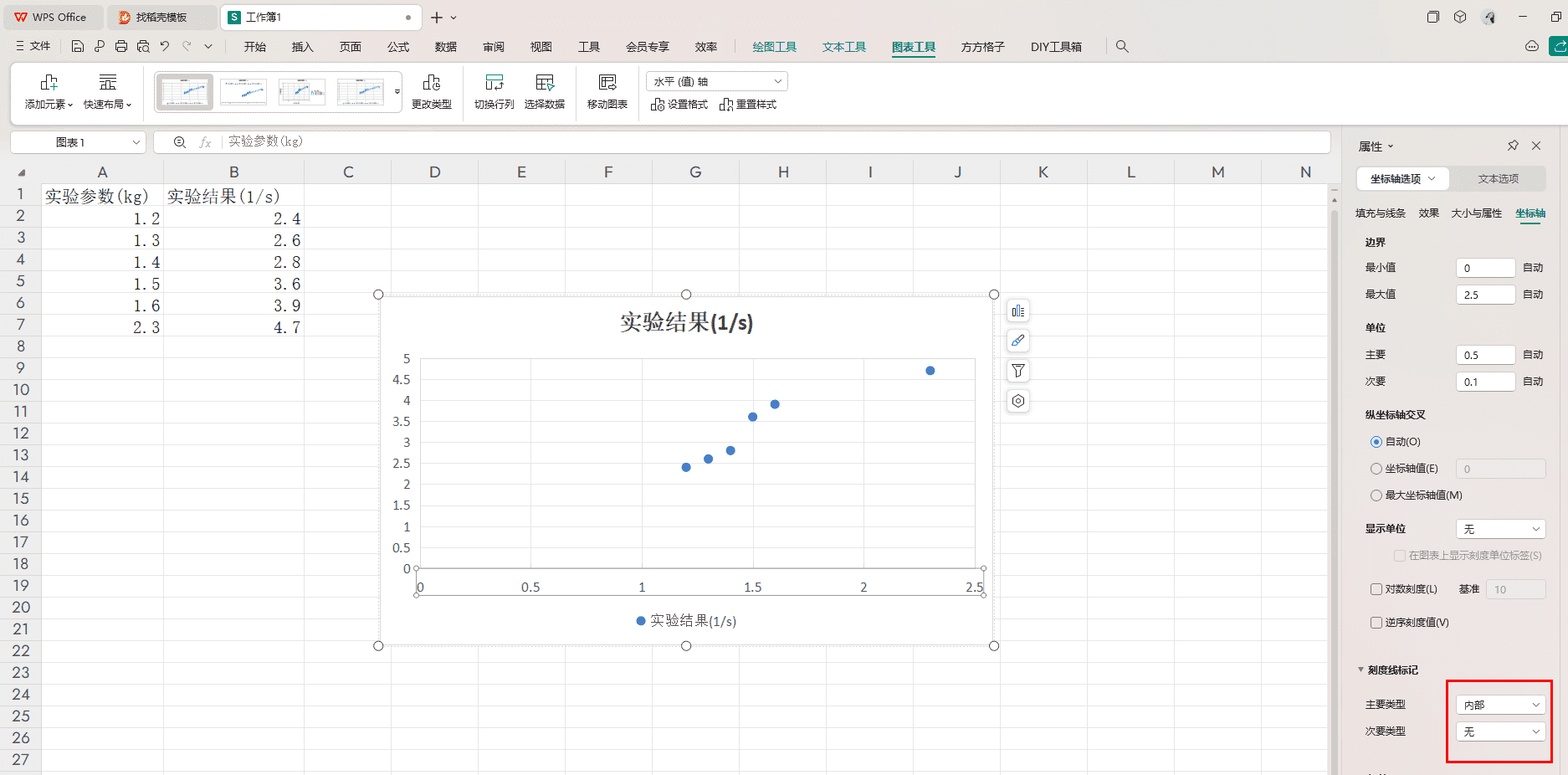Click the Undo arrow icon
Viewport: 1568px width, 775px height.
pyautogui.click(x=165, y=47)
